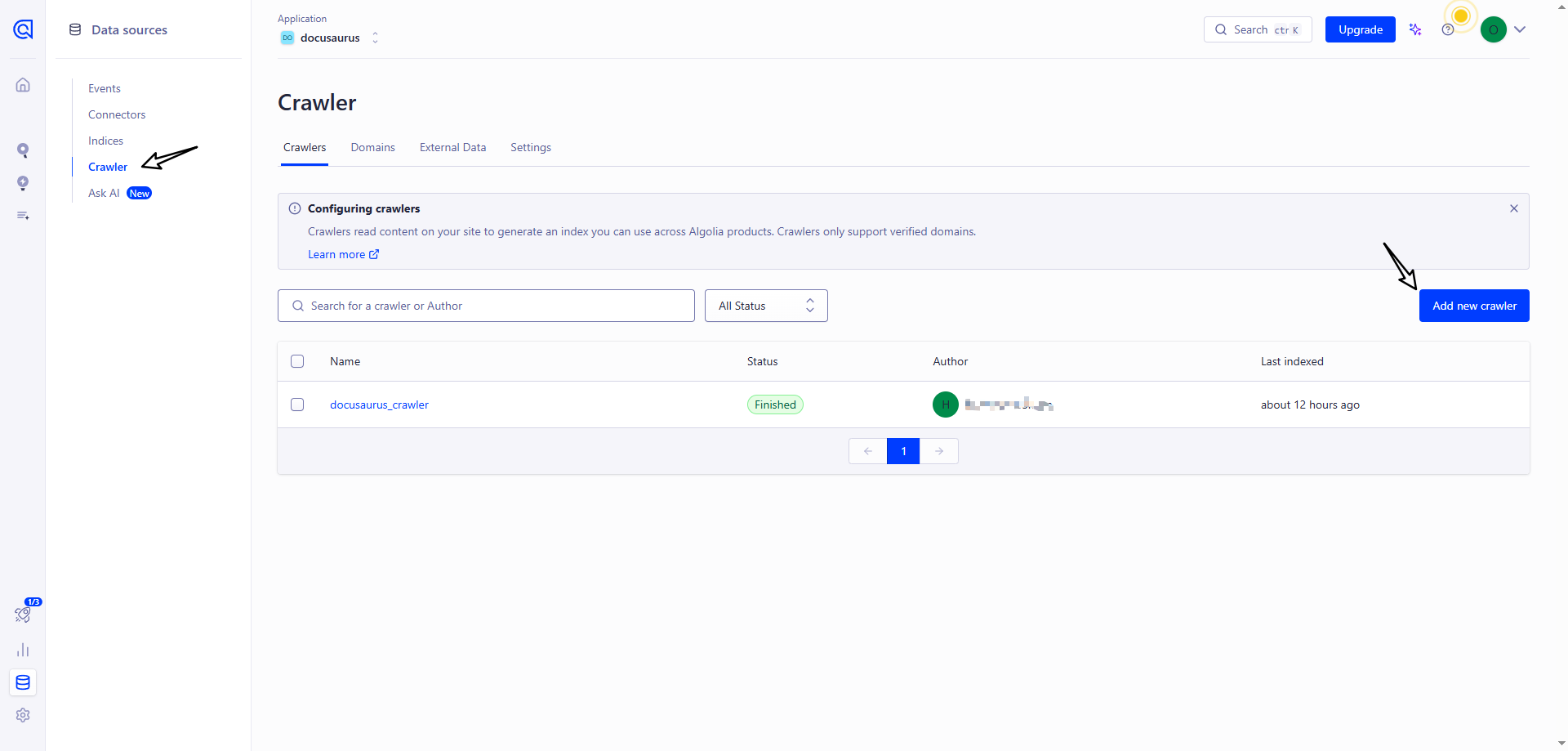Click the Add new crawler button
Viewport: 1568px width, 751px height.
(x=1473, y=306)
